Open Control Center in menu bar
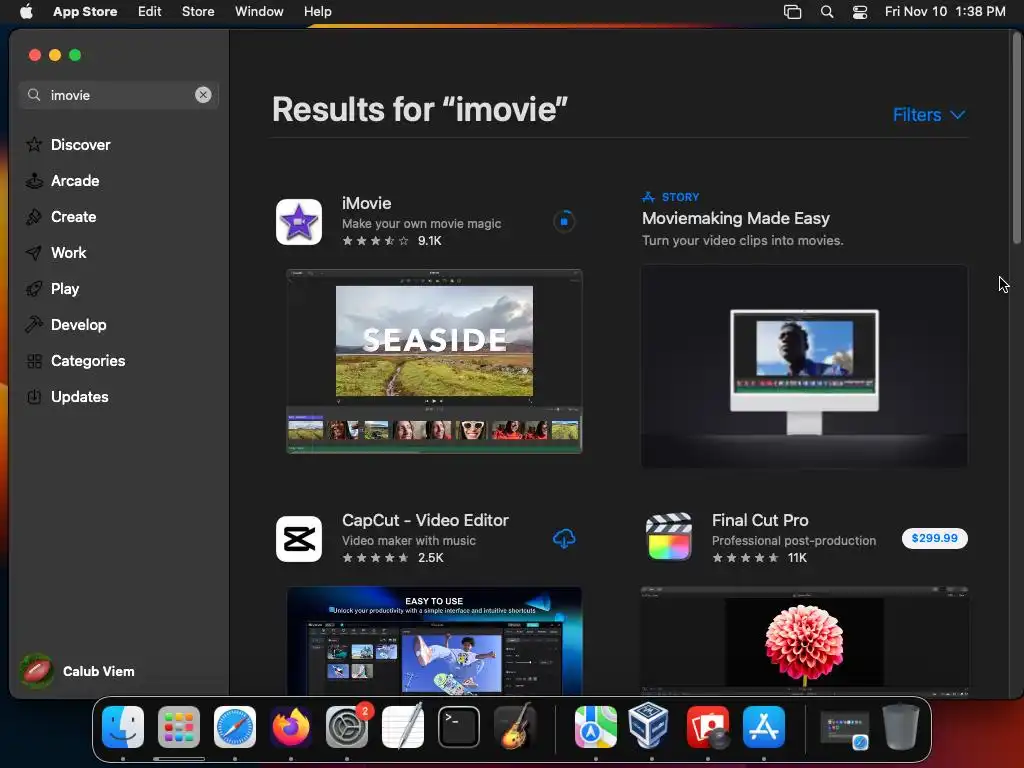The height and width of the screenshot is (768, 1024). click(860, 12)
